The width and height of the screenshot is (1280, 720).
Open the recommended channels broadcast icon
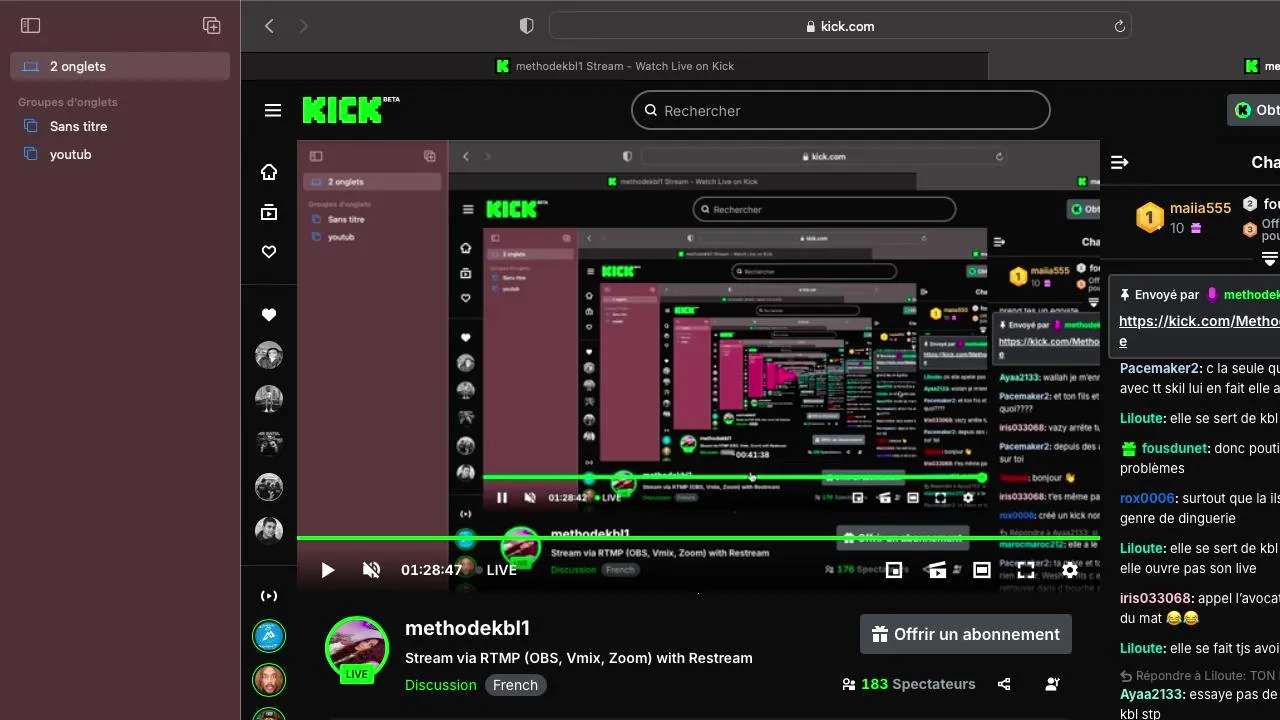(269, 596)
